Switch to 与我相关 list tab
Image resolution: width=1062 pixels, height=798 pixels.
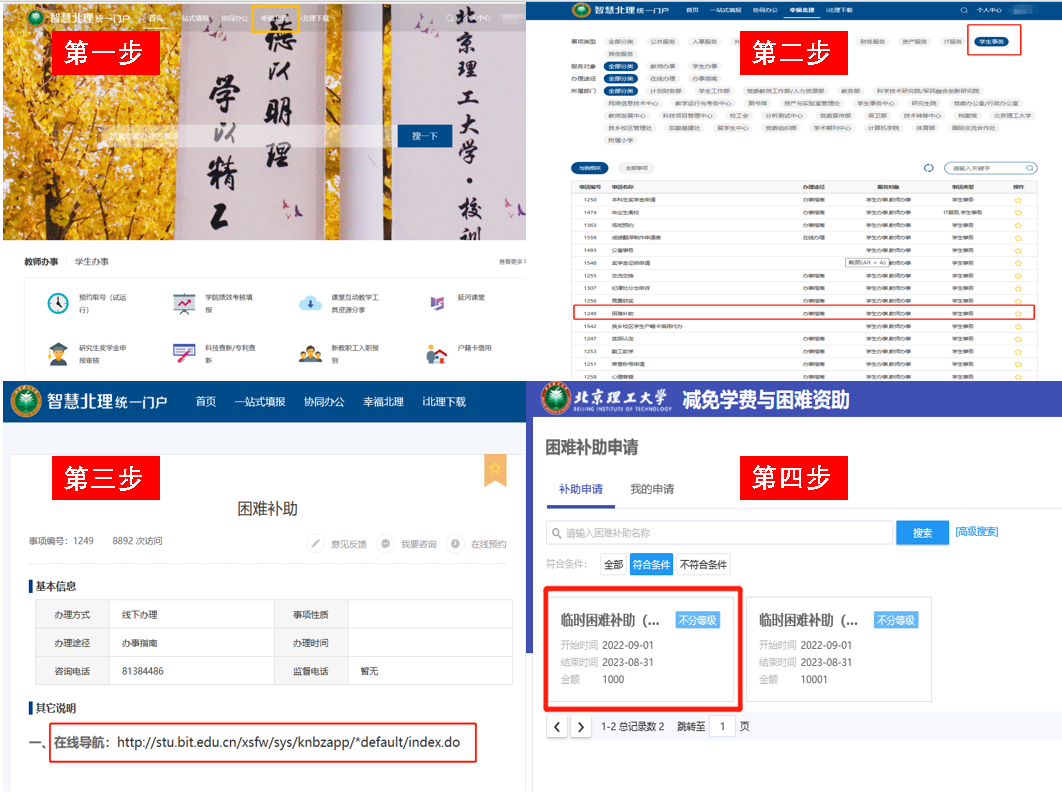coord(590,168)
